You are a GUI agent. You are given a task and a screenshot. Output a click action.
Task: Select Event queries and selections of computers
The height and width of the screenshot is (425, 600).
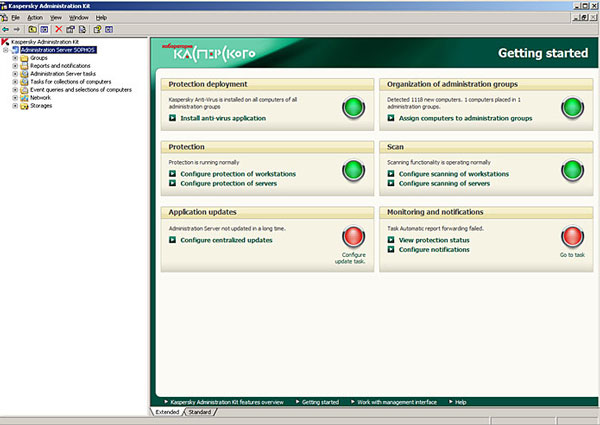[x=81, y=90]
